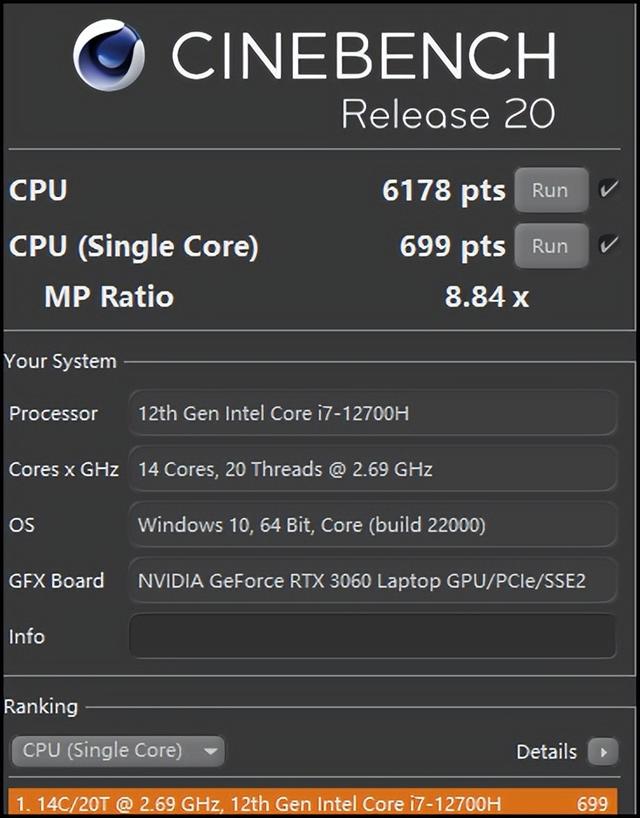This screenshot has height=818, width=640.
Task: Click the 6178 pts CPU score
Action: coord(443,190)
